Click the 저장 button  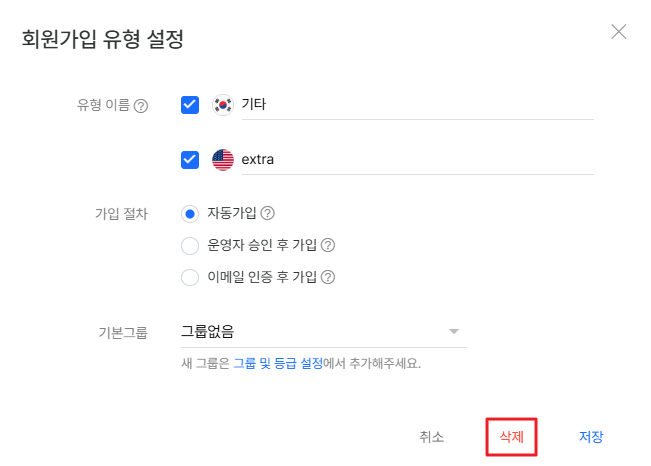coord(591,437)
